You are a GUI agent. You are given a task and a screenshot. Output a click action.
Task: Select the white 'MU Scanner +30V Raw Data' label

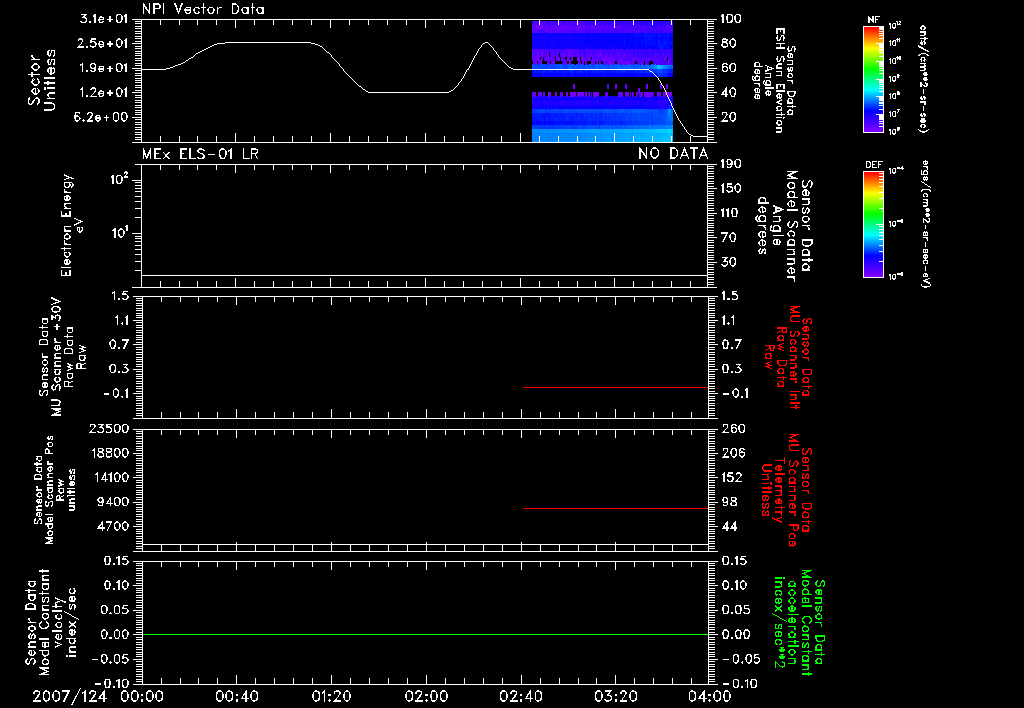(62, 357)
